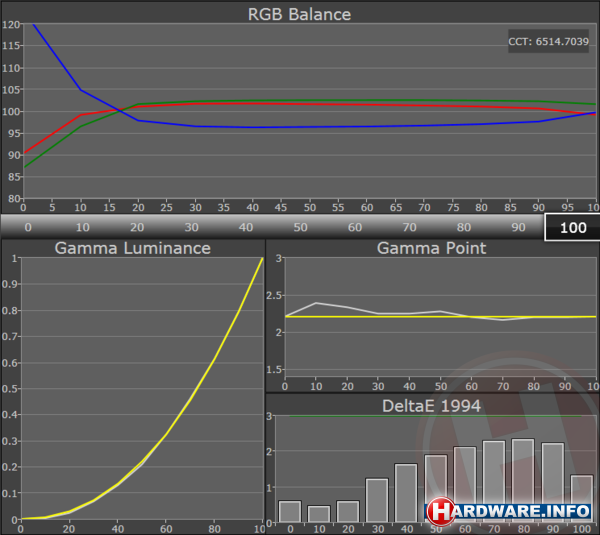
Task: Click the DeltaE bar for level 40
Action: (x=406, y=493)
